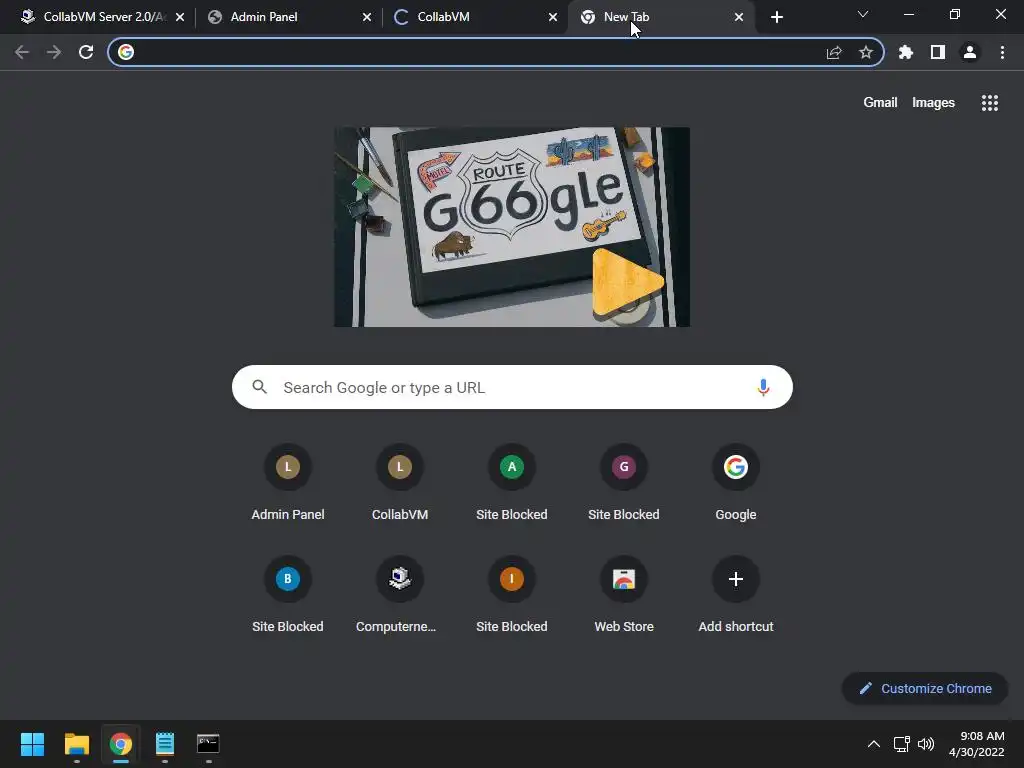Start voice search with the microphone
The width and height of the screenshot is (1024, 768).
point(763,387)
